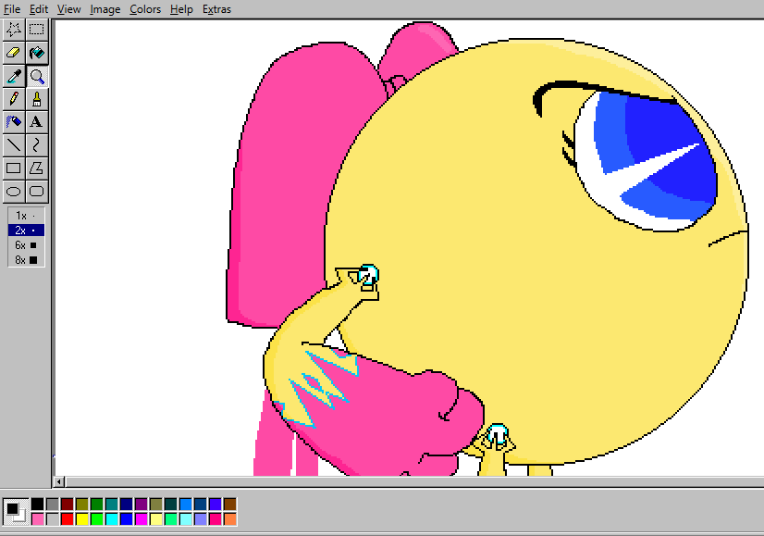Screen dimensions: 764x536
Task: Pick the dark red (maroon) swatch
Action: [x=67, y=504]
